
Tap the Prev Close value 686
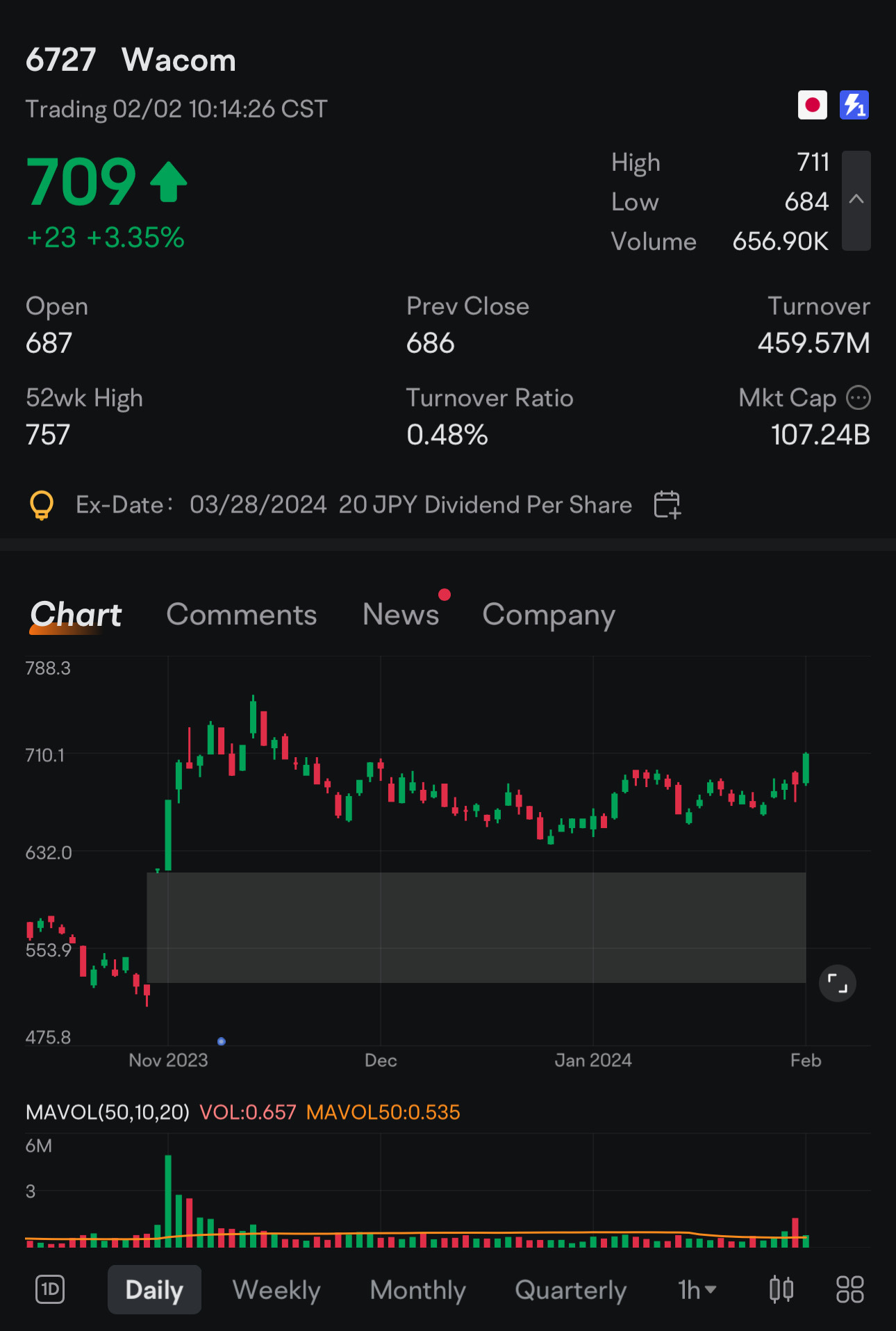(x=431, y=343)
